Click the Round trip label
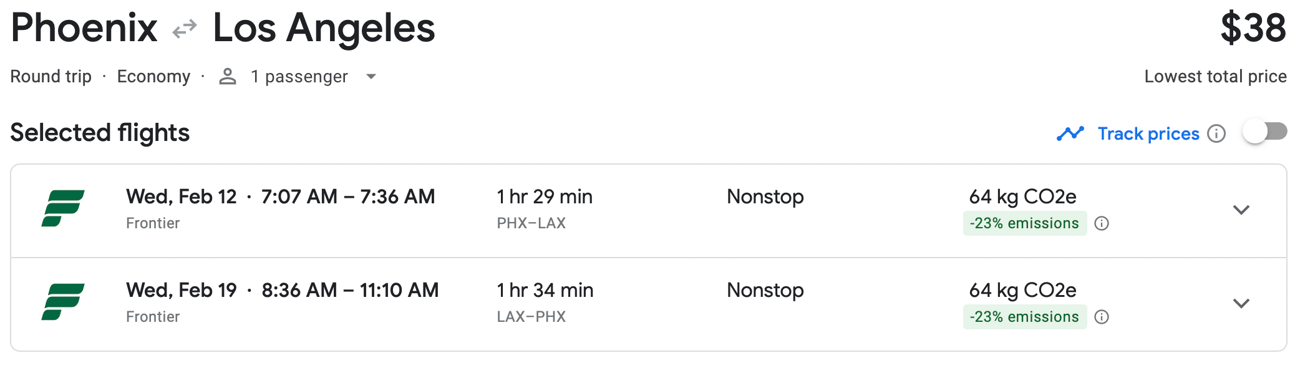This screenshot has height=368, width=1300. 51,77
